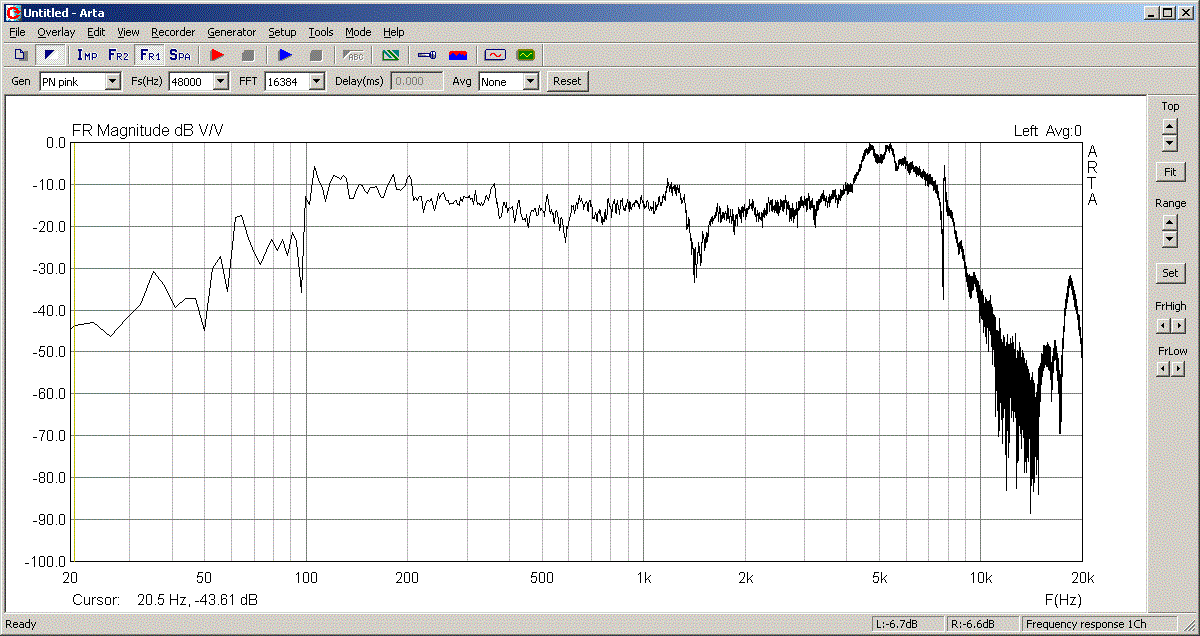Image resolution: width=1200 pixels, height=636 pixels.
Task: Click the 'Frequency response 1Ch' status text
Action: tap(1087, 624)
